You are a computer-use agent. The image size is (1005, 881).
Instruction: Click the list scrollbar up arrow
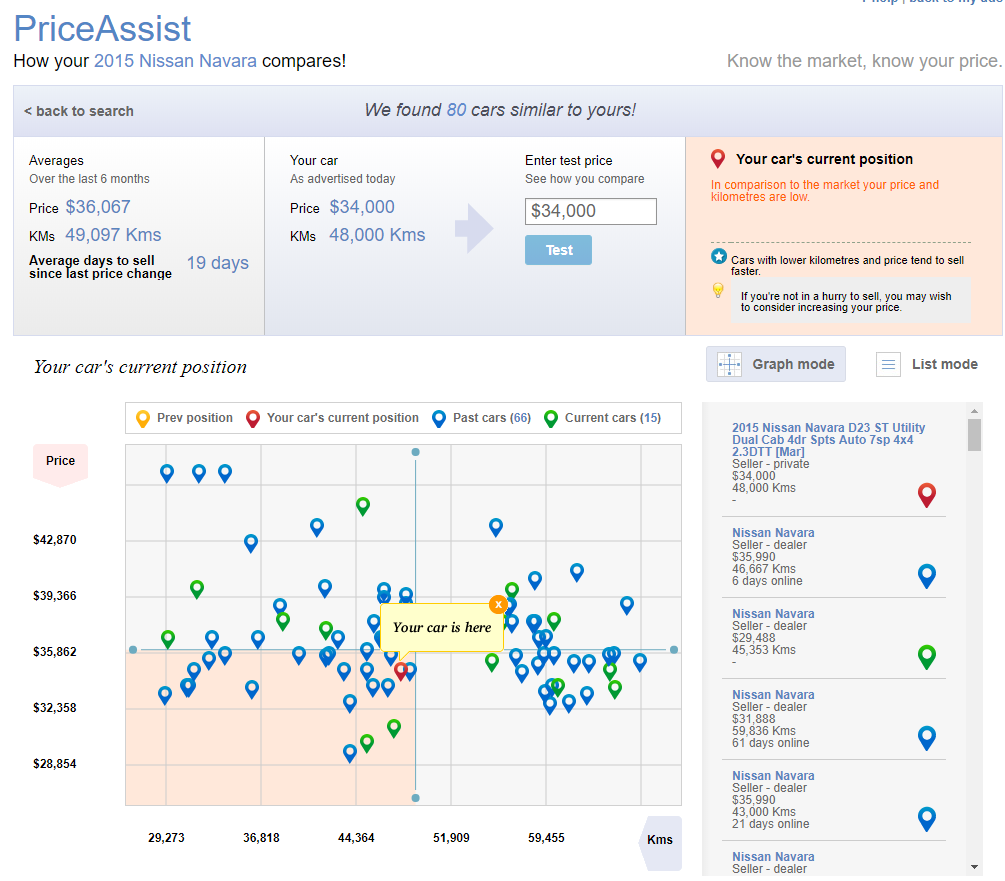click(x=974, y=411)
